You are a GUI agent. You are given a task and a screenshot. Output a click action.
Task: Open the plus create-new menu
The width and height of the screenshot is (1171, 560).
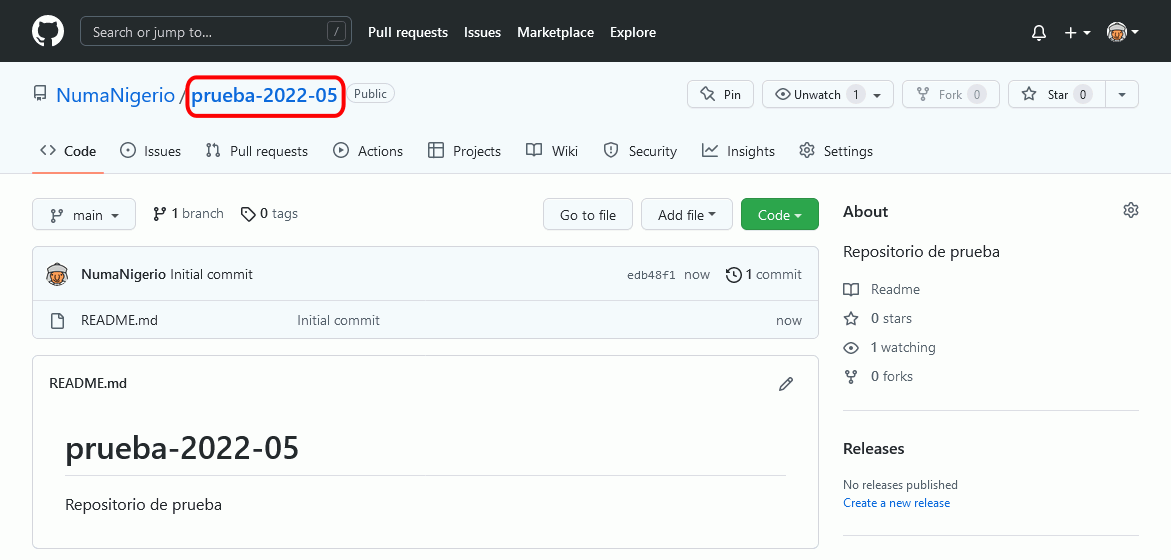click(1078, 33)
